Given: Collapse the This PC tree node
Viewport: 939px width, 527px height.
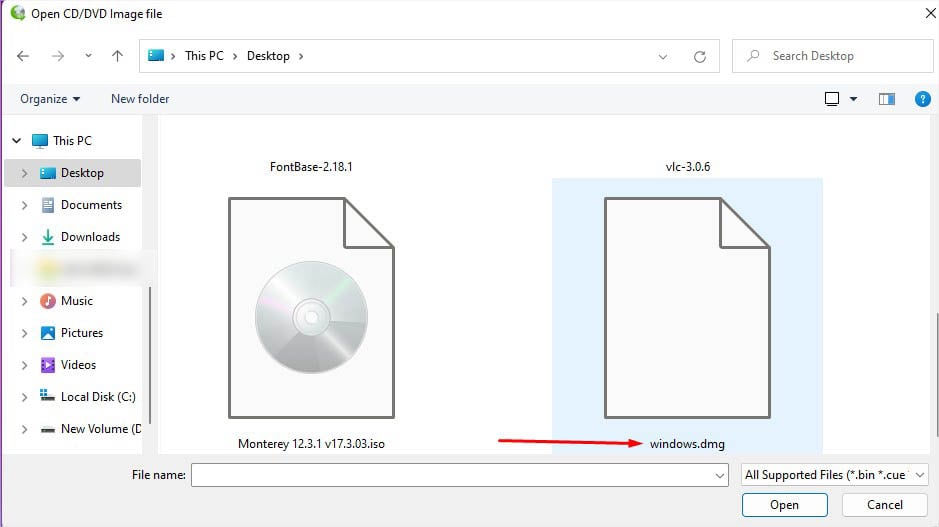Looking at the screenshot, I should 17,141.
